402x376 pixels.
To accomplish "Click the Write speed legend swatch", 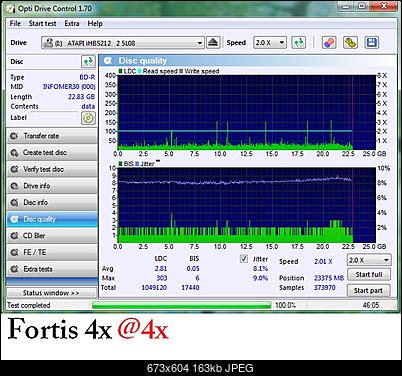I will pos(181,71).
